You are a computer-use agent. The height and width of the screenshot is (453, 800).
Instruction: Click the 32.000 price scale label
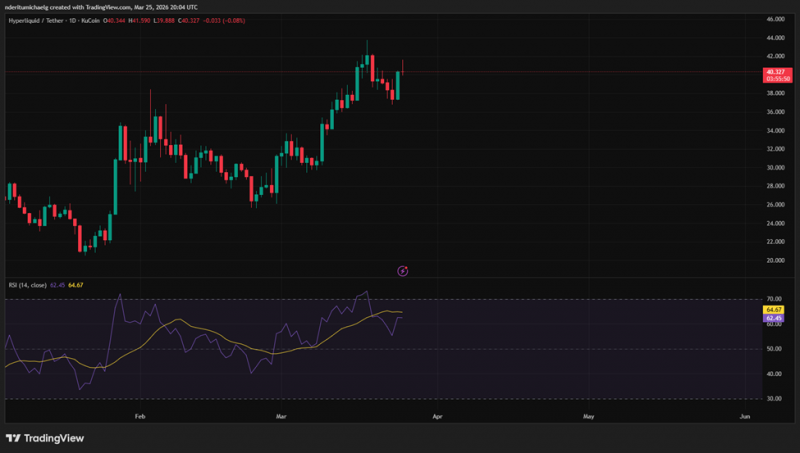776,149
